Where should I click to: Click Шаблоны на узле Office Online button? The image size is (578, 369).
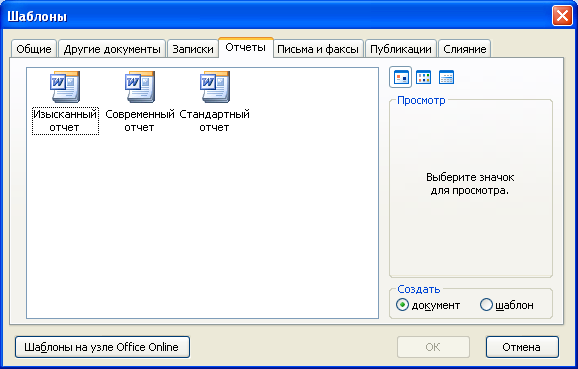tap(102, 347)
